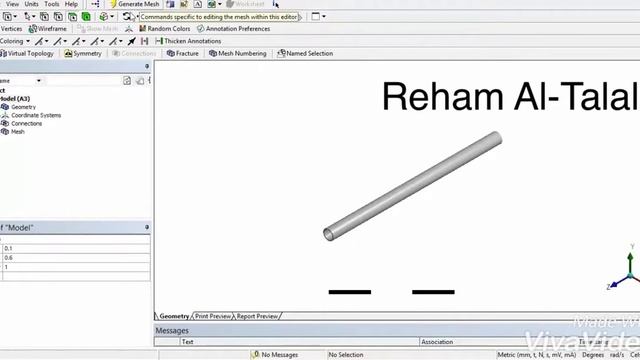Open the Edge Coloring dropdown
The width and height of the screenshot is (640, 360).
coord(15,41)
